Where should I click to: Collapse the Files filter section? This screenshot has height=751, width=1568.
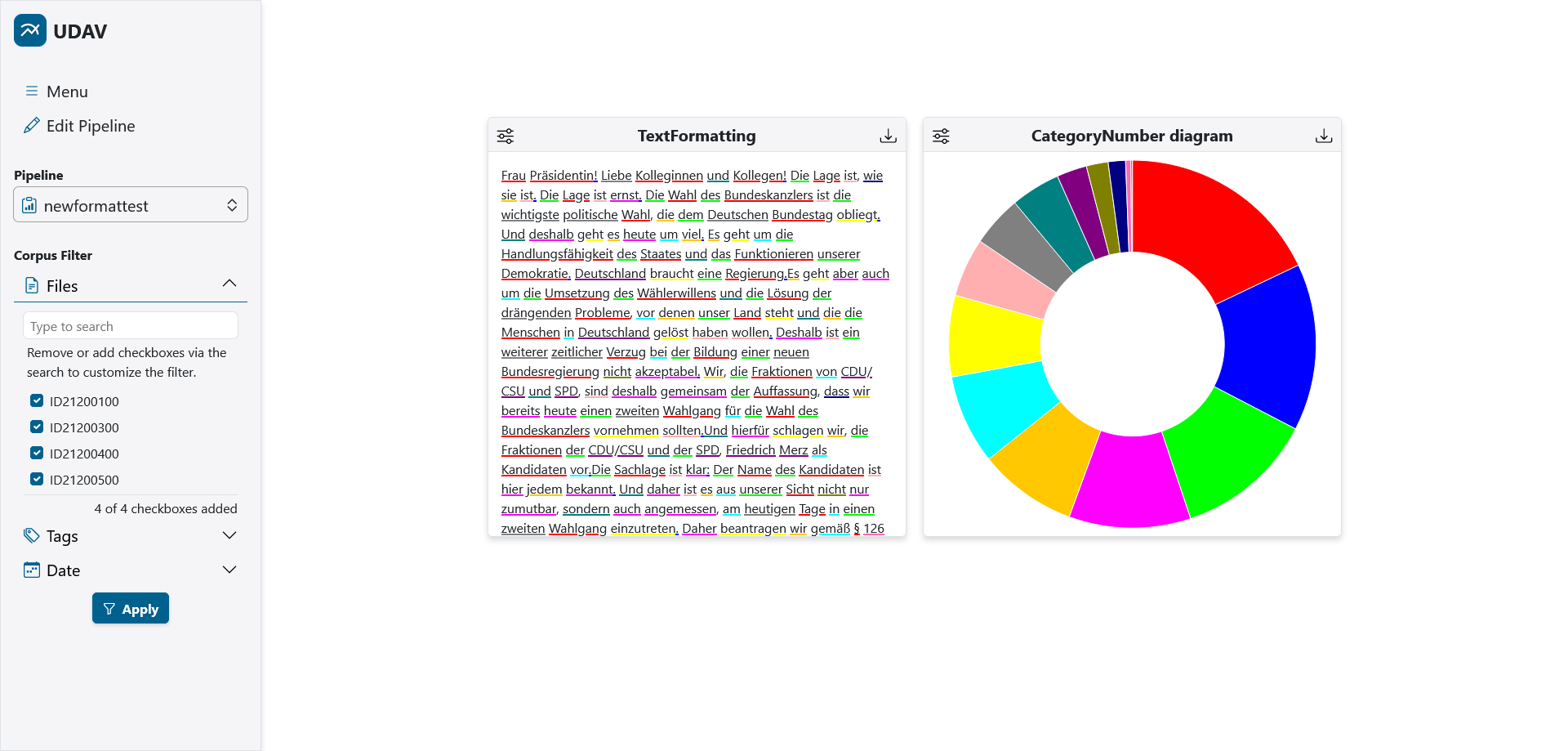[x=229, y=284]
